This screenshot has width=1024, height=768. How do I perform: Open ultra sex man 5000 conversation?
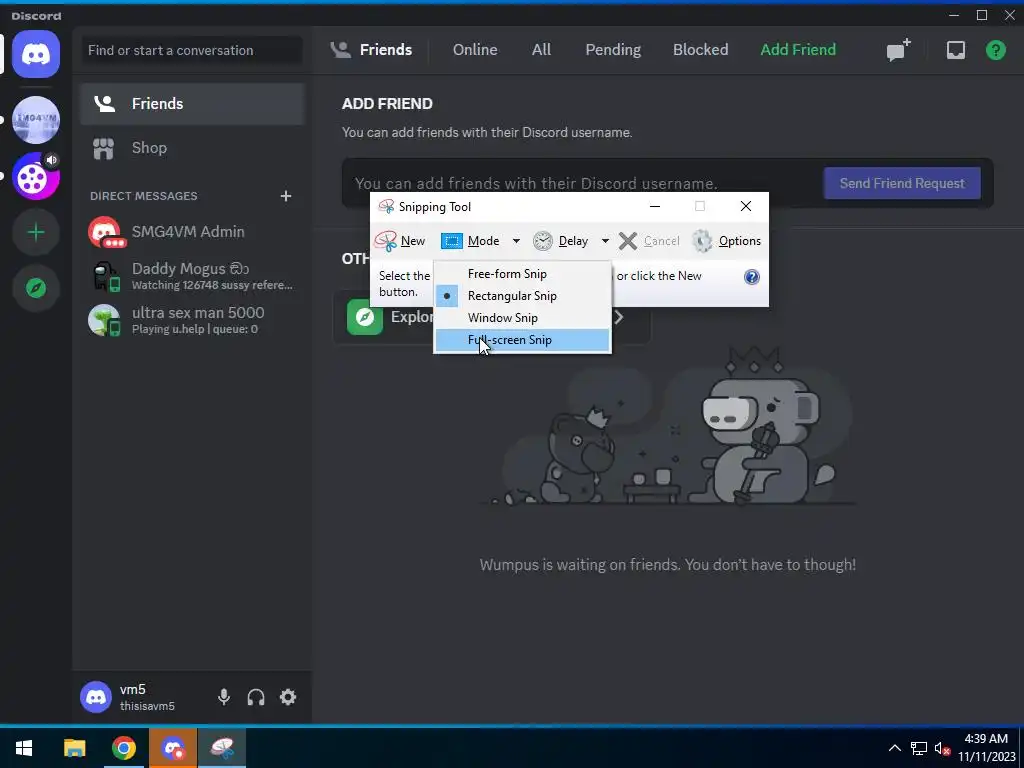tap(193, 320)
